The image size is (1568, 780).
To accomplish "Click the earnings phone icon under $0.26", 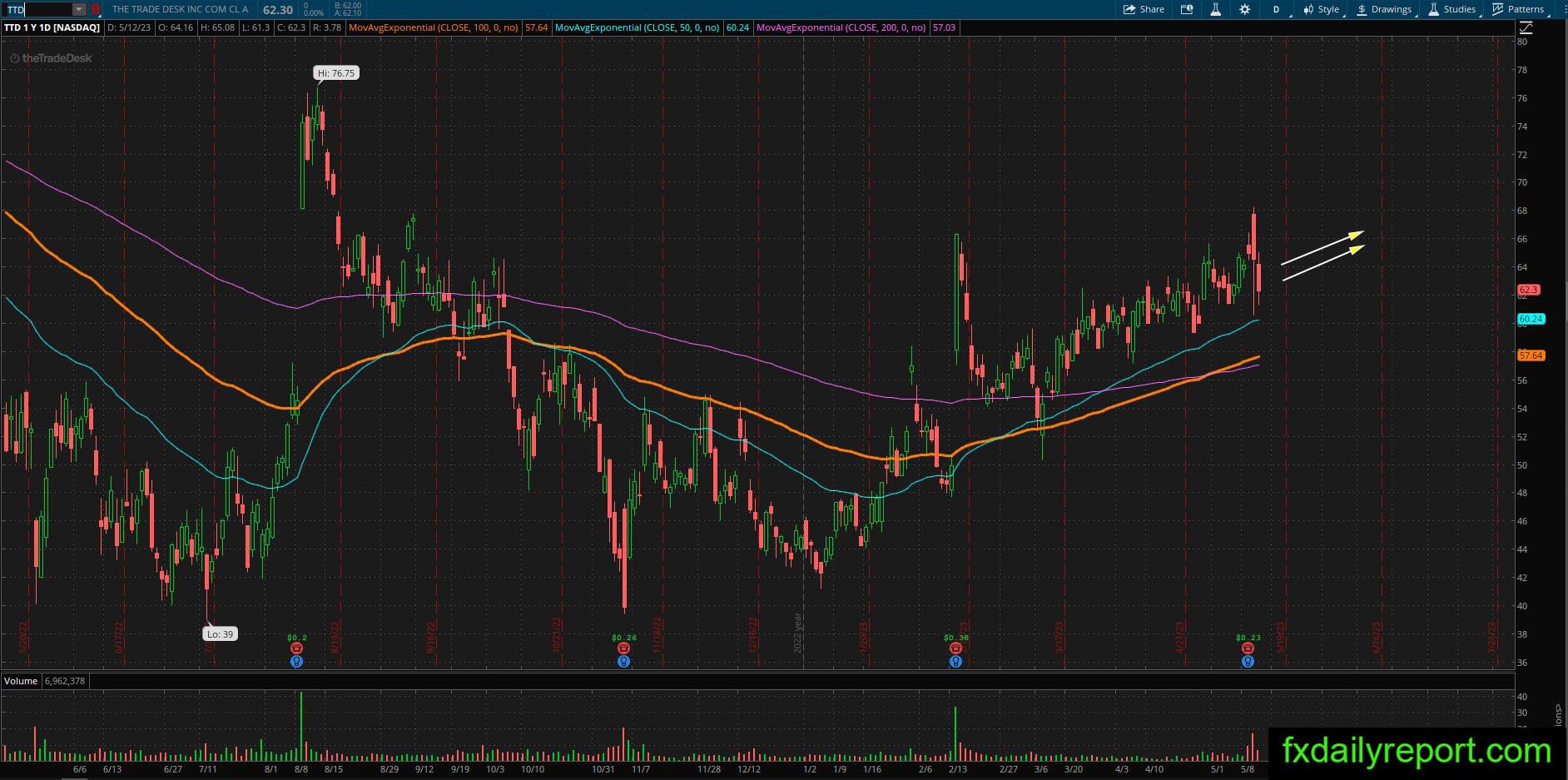I will [623, 648].
